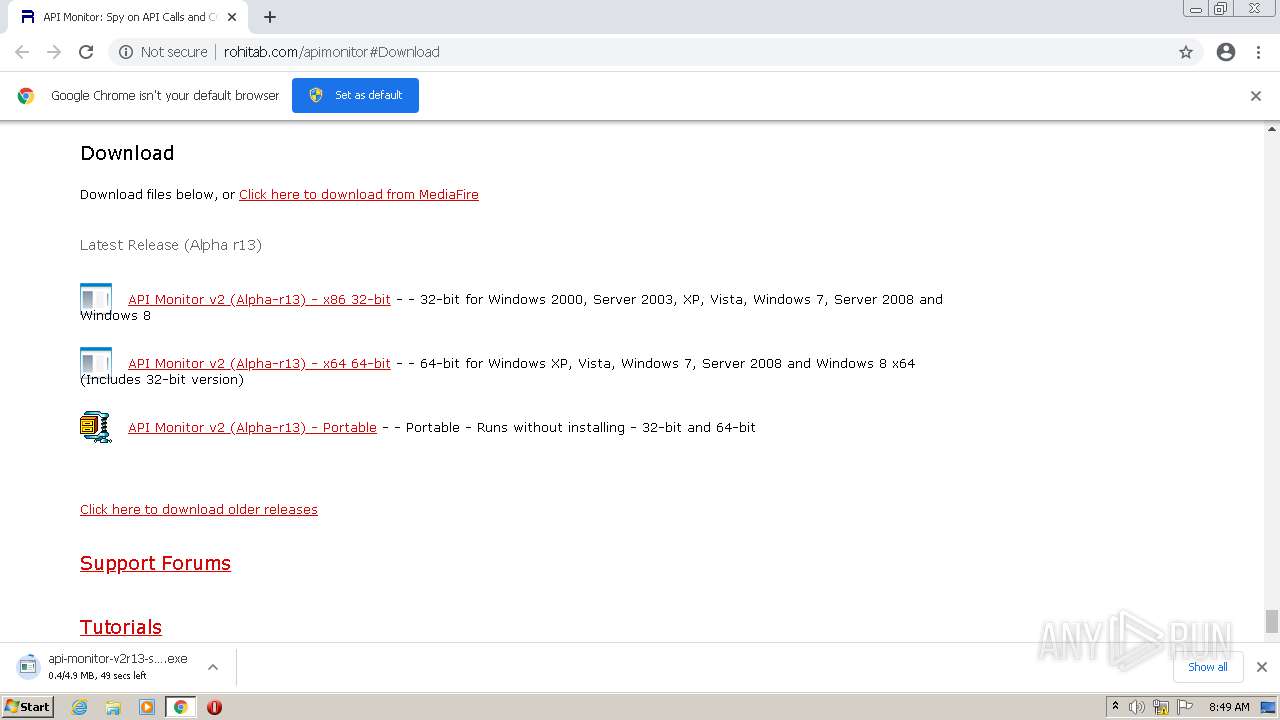Open the Support Forums link
Image resolution: width=1280 pixels, height=720 pixels.
click(x=155, y=563)
